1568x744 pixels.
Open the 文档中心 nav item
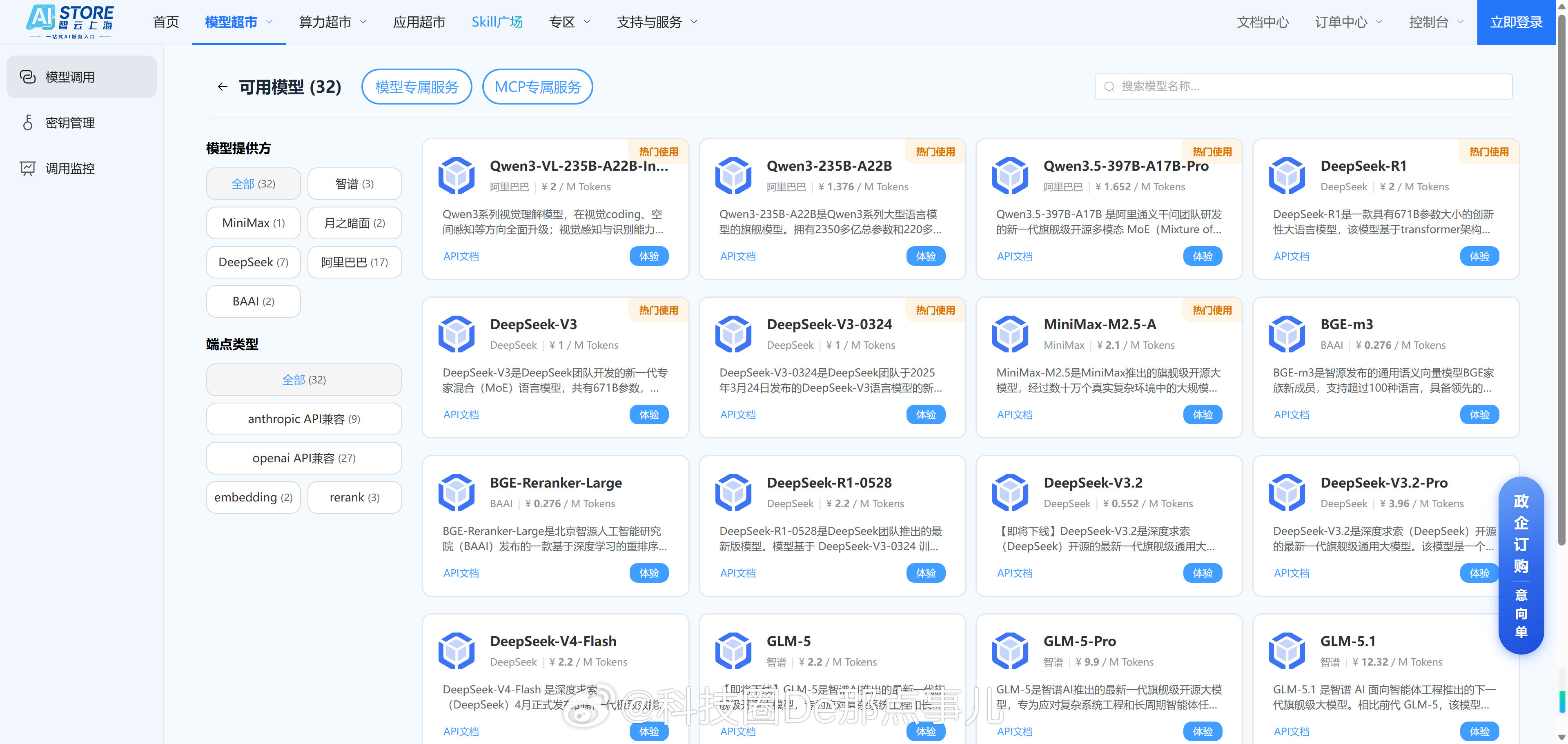[1263, 22]
